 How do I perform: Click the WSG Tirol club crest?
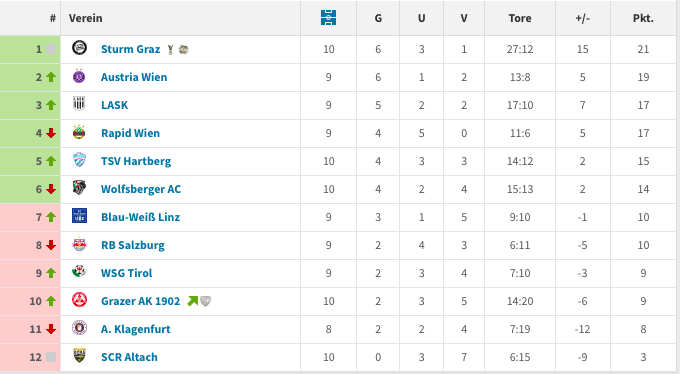pyautogui.click(x=79, y=272)
